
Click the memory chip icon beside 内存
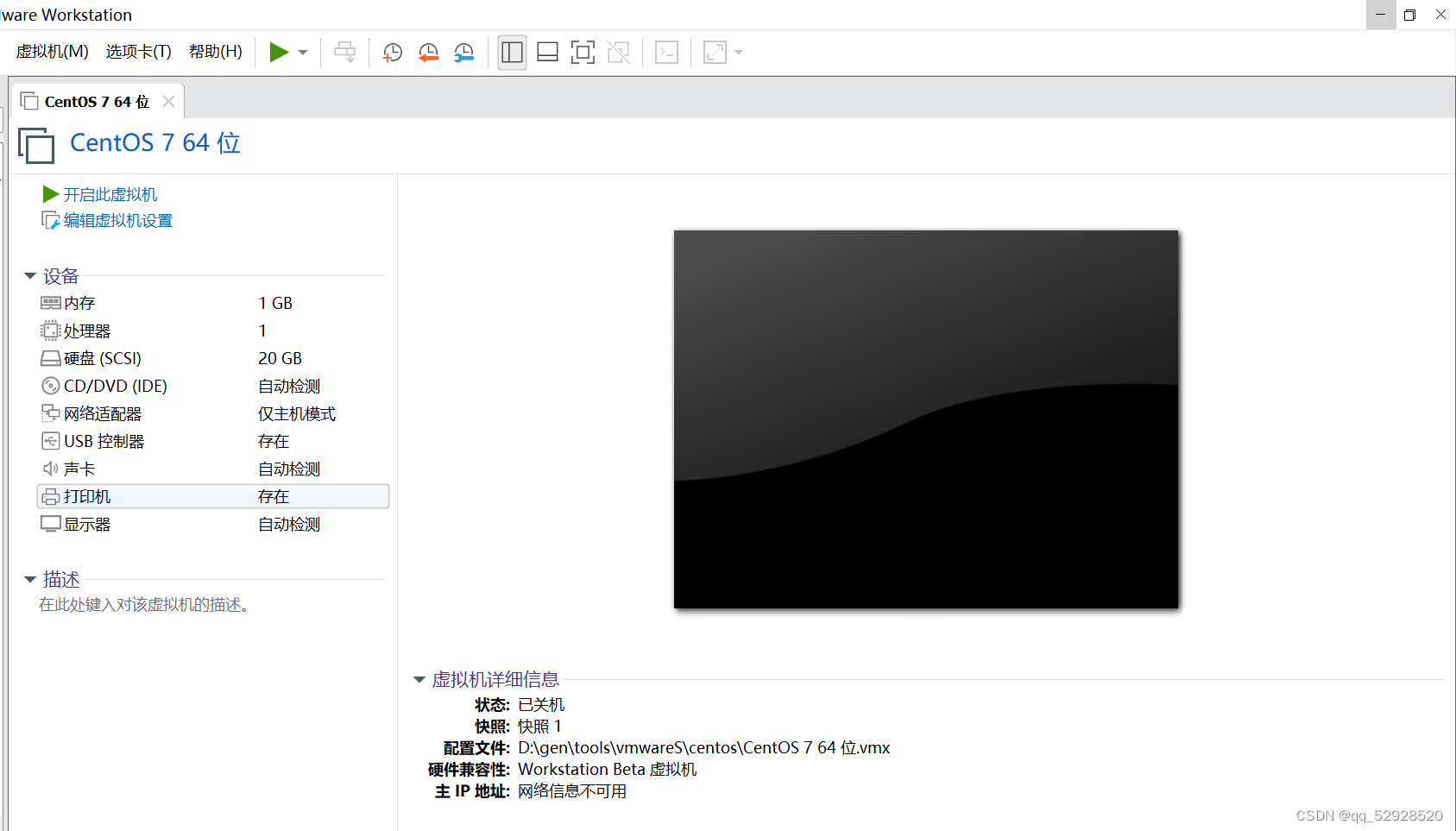tap(51, 303)
